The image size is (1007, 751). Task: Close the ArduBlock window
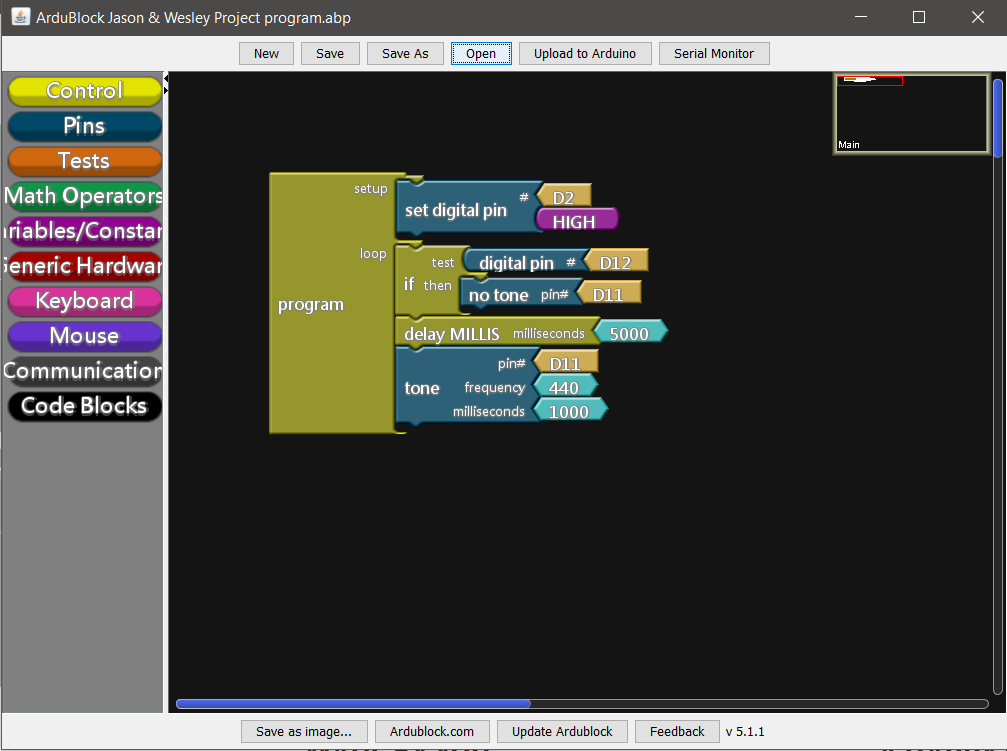[x=977, y=17]
